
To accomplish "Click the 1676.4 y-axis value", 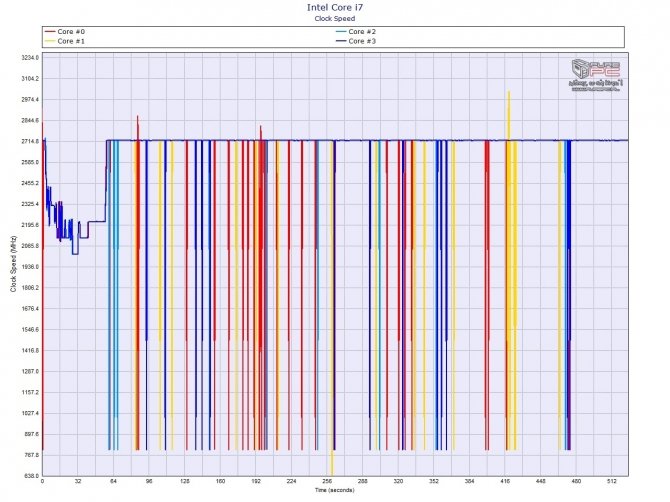I will (30, 309).
